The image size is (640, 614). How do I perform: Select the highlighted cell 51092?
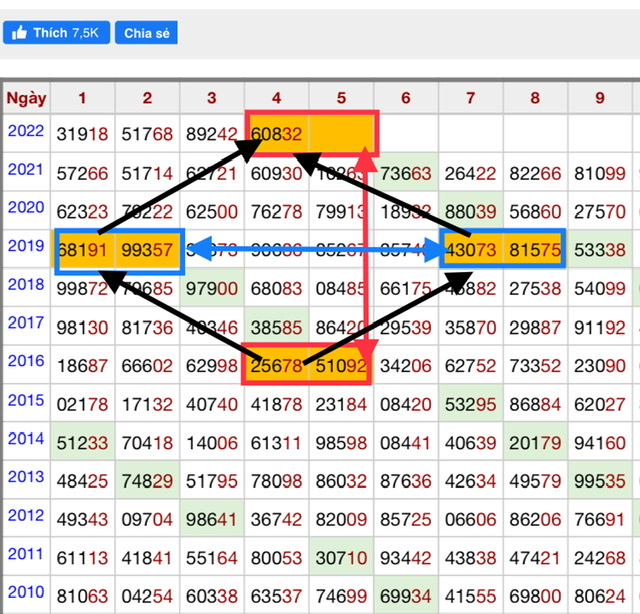(340, 365)
